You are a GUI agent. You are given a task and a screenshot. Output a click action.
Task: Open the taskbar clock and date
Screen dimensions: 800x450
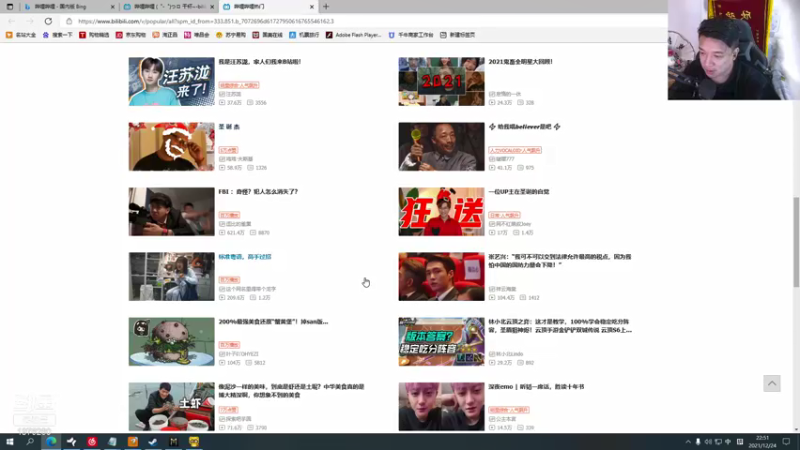point(763,442)
